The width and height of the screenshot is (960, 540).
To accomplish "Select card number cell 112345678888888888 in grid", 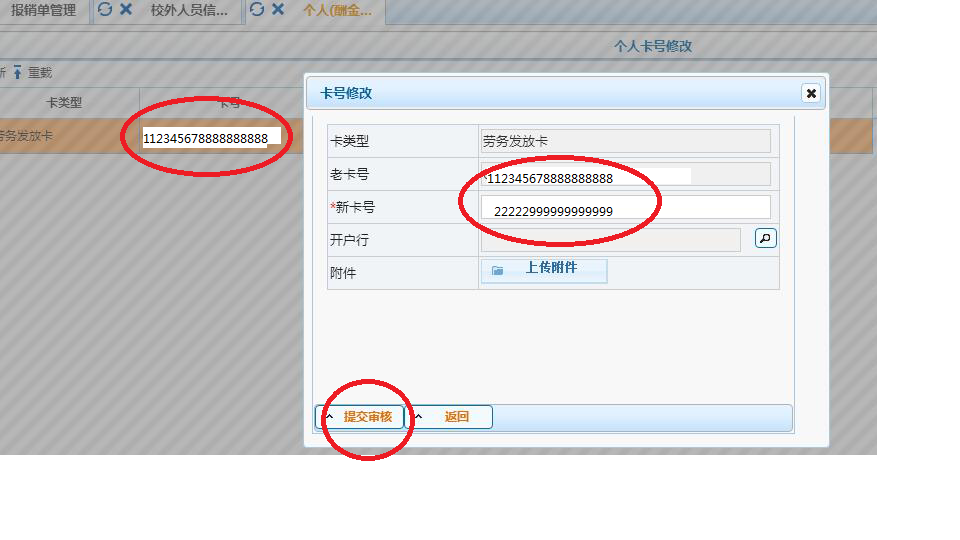I will (x=206, y=138).
